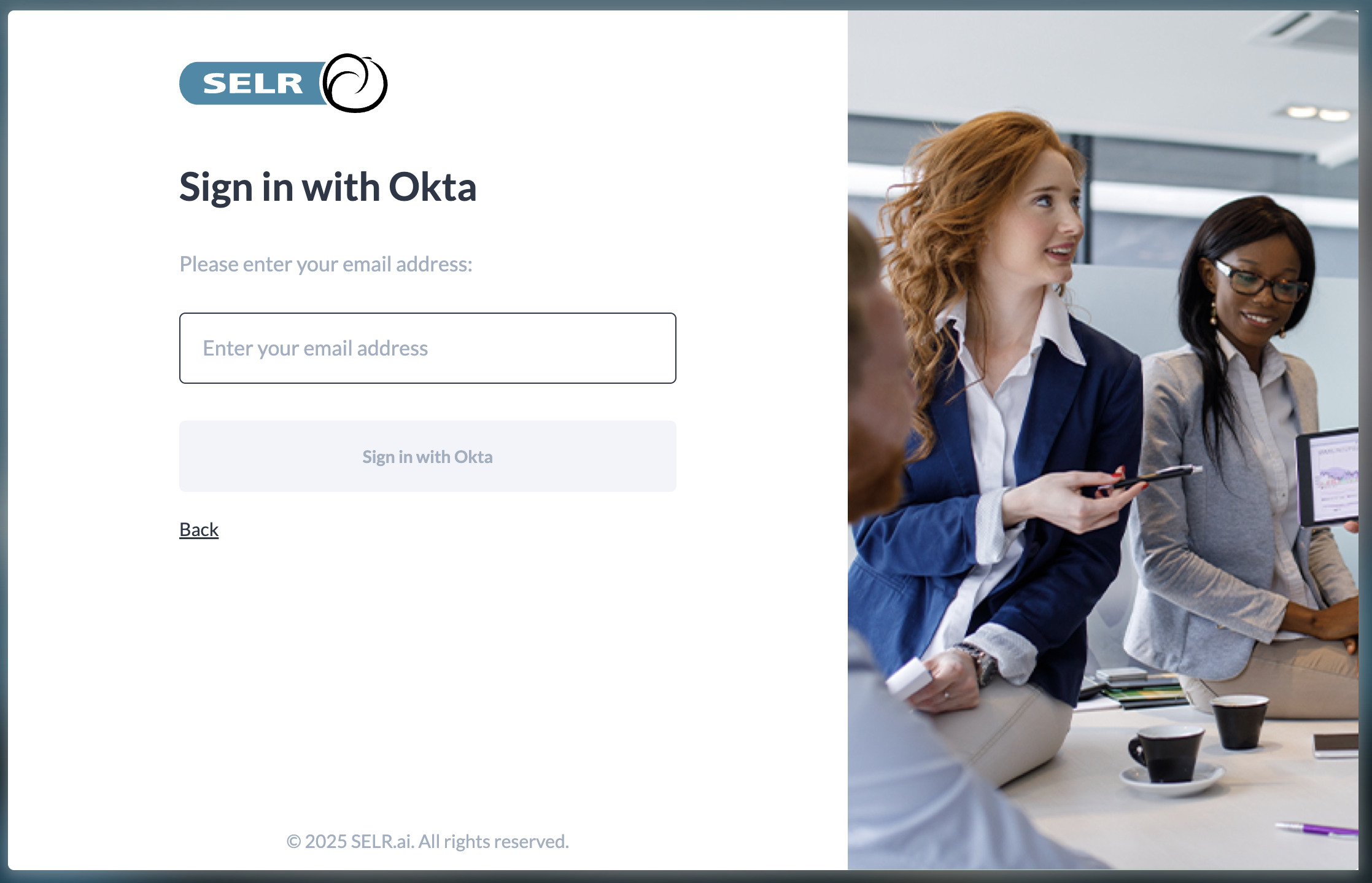Viewport: 1372px width, 883px height.
Task: Focus the email address input field
Action: point(428,348)
